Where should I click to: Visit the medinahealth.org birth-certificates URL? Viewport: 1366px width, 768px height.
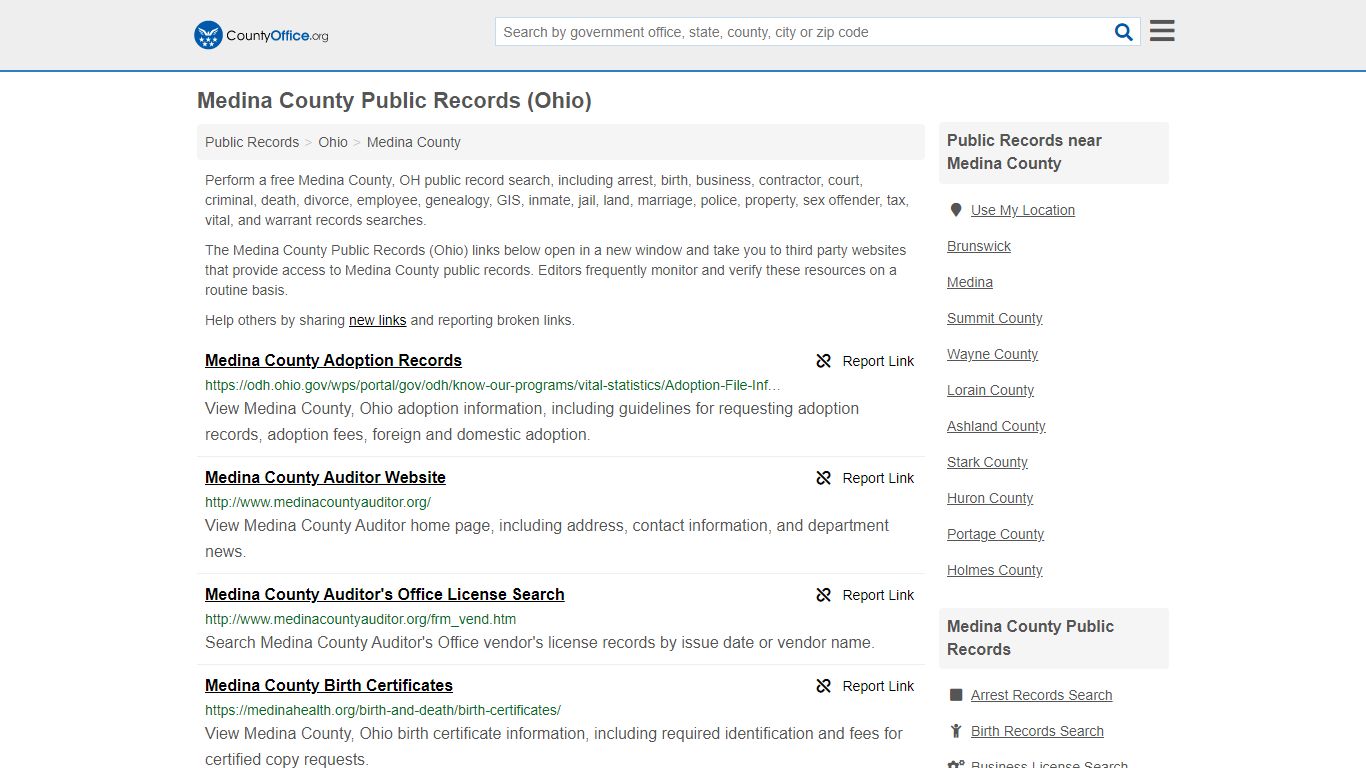tap(383, 710)
